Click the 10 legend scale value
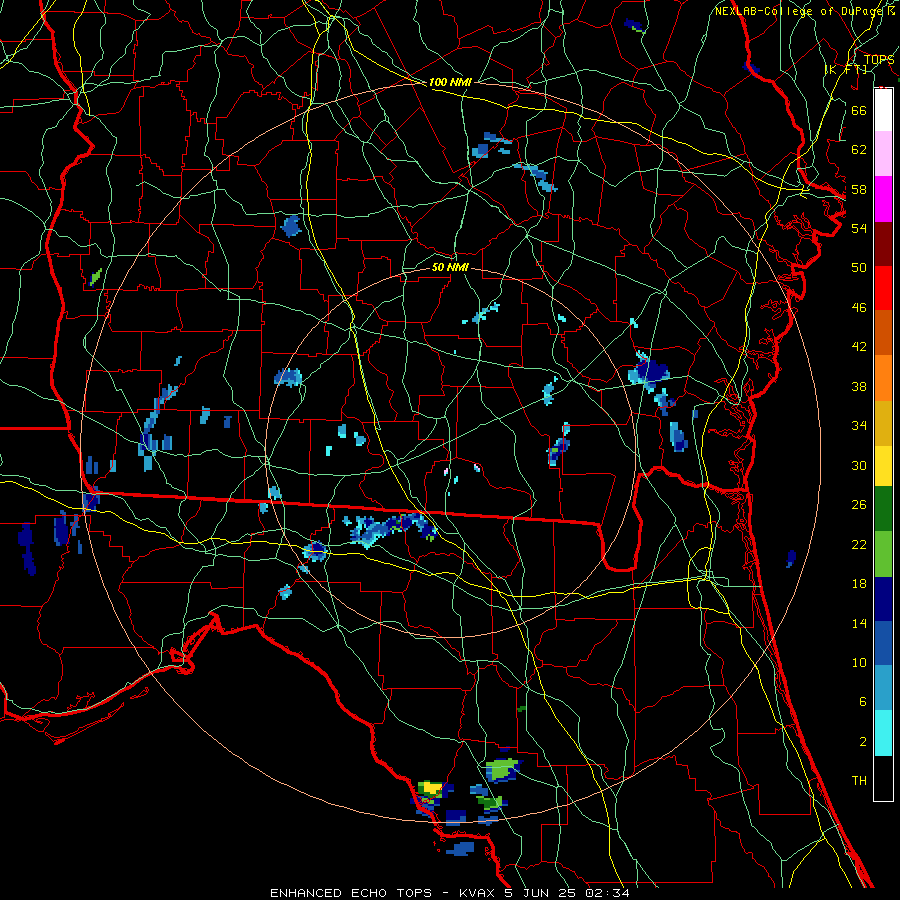The image size is (900, 900). 859,662
